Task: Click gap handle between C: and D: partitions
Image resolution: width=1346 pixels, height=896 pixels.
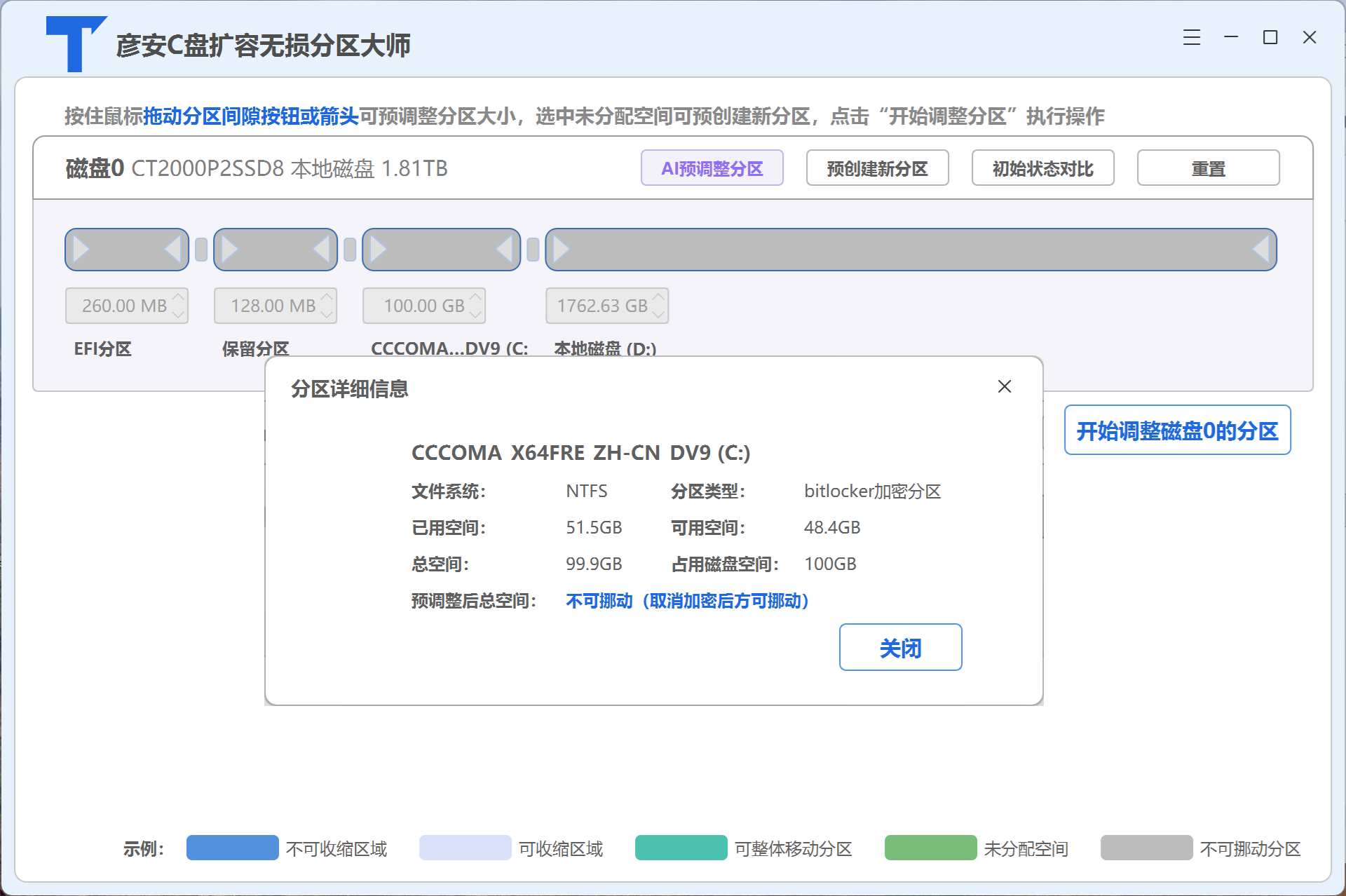Action: click(533, 250)
